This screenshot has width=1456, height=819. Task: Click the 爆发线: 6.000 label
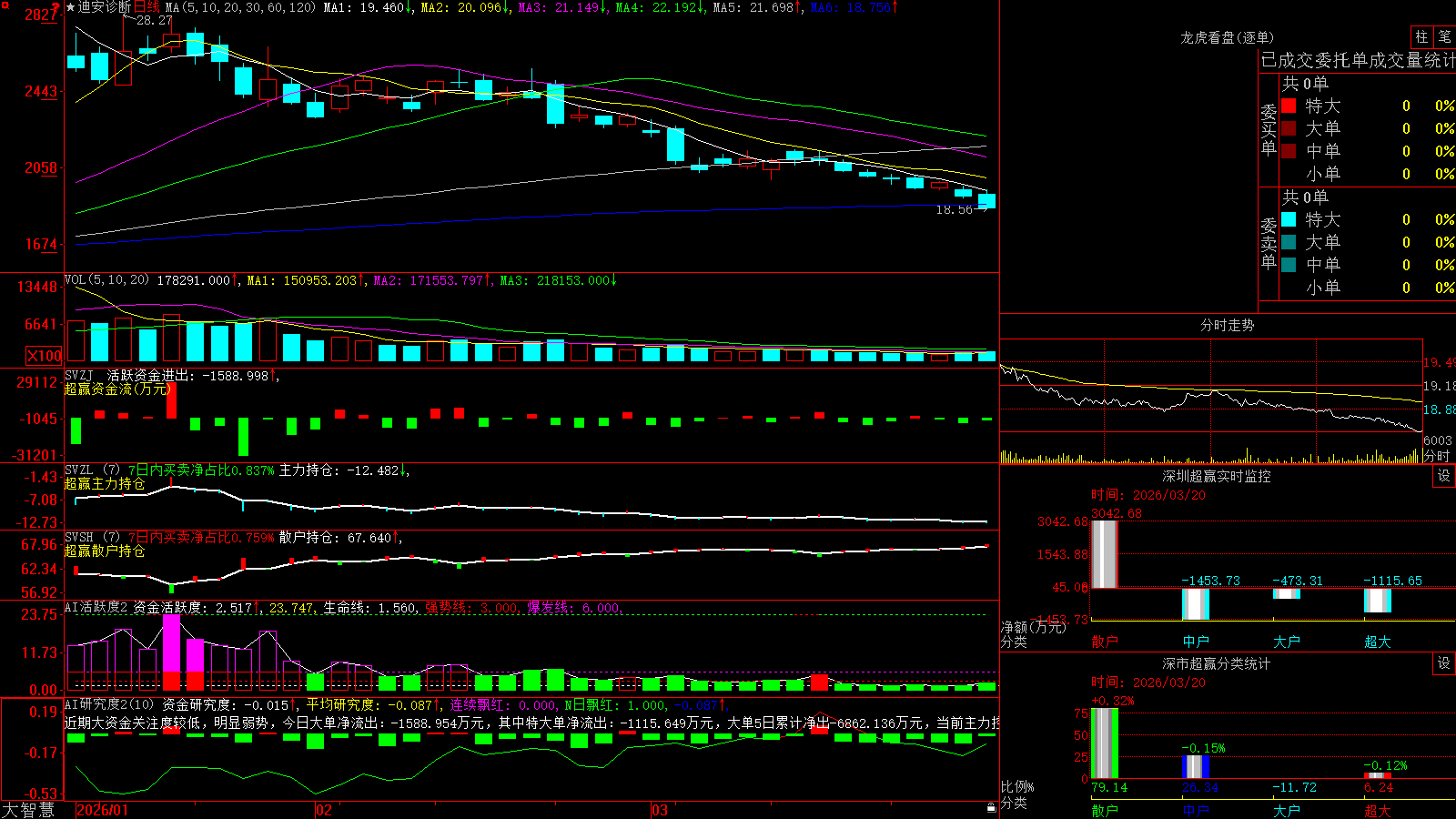[574, 608]
